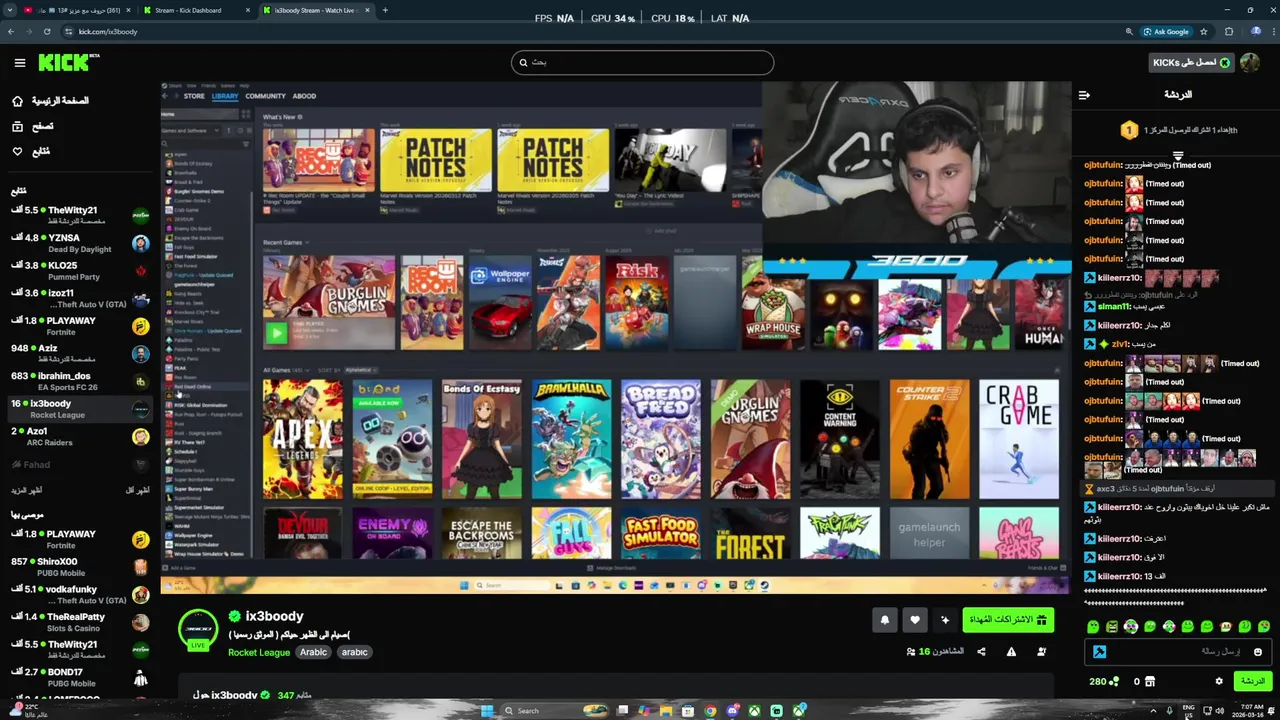Report the stream using the warning triangle icon
The image size is (1280, 720).
(1011, 651)
